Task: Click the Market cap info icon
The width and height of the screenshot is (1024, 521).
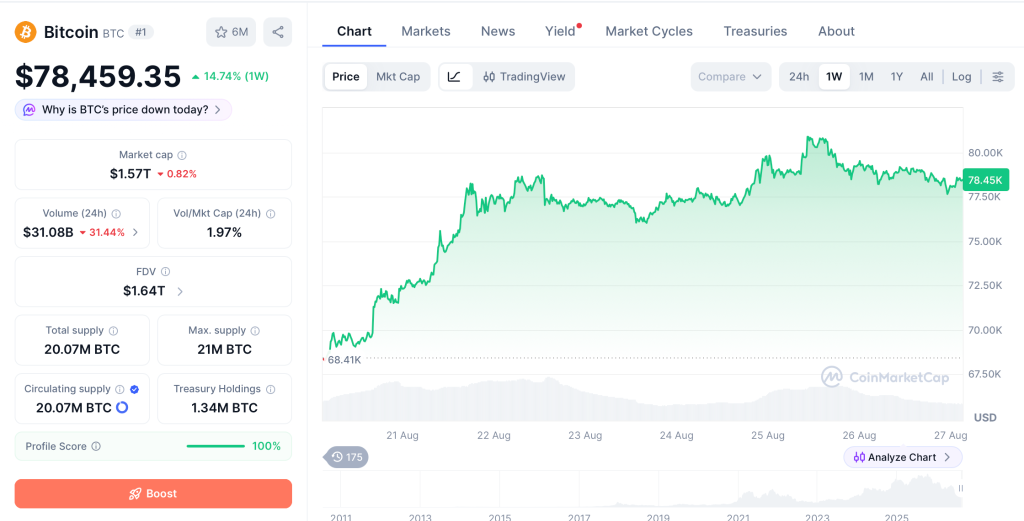Action: coord(182,155)
